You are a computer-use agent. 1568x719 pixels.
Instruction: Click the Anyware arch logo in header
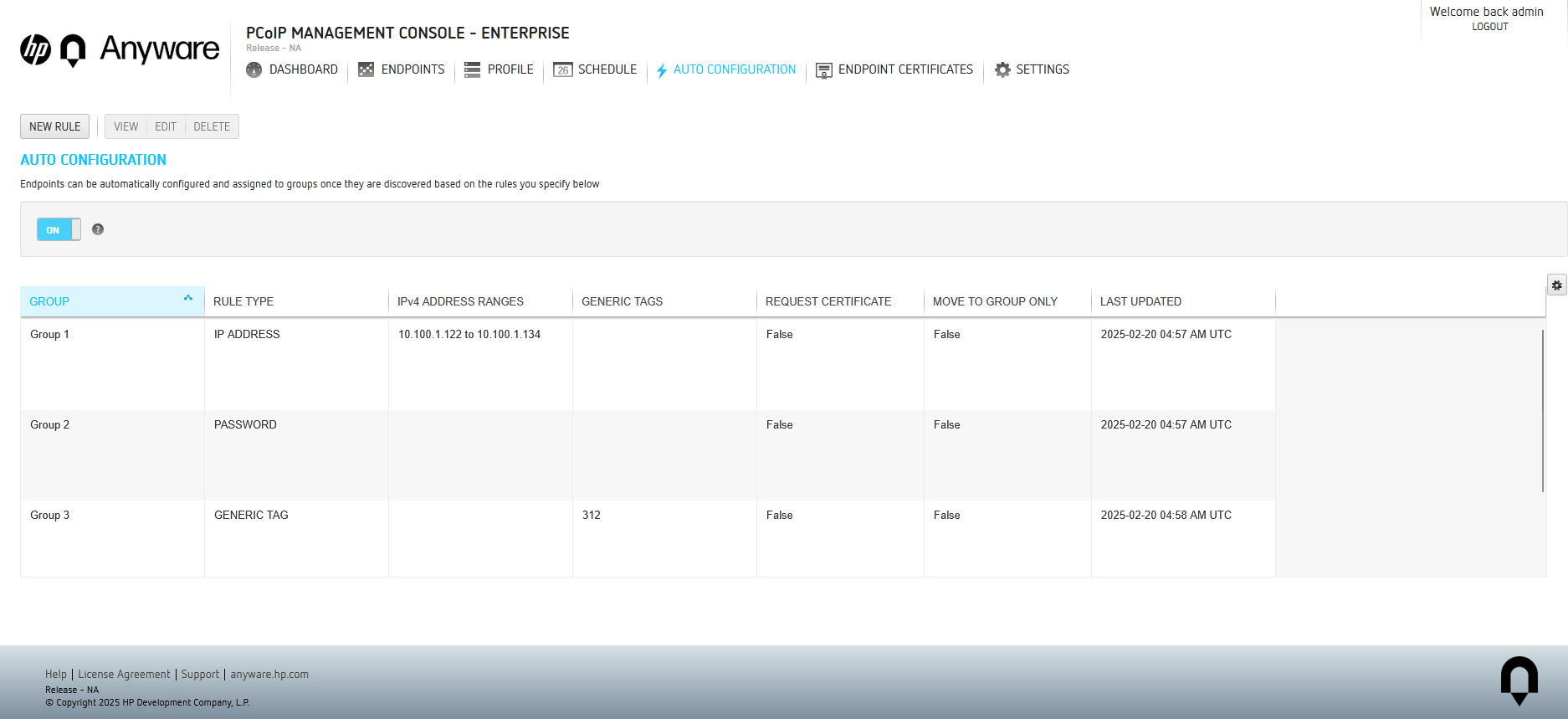click(73, 50)
